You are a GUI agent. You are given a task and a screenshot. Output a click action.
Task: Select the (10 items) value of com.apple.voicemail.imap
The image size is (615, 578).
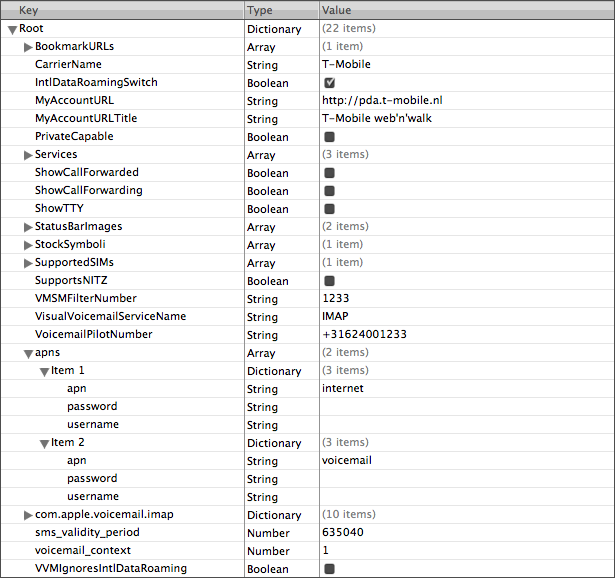click(x=349, y=514)
